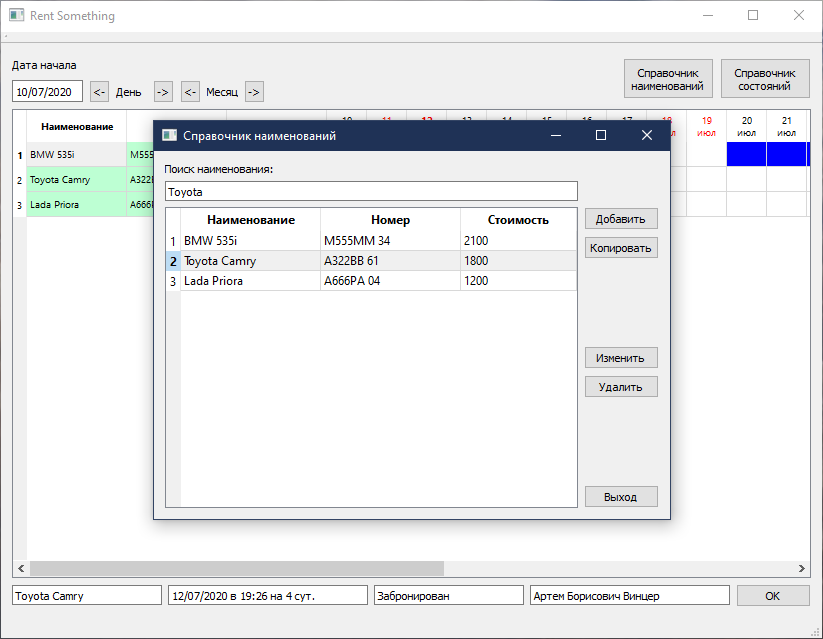The width and height of the screenshot is (823, 639).
Task: Click Toyota Camry in the main window grid
Action: tap(76, 180)
